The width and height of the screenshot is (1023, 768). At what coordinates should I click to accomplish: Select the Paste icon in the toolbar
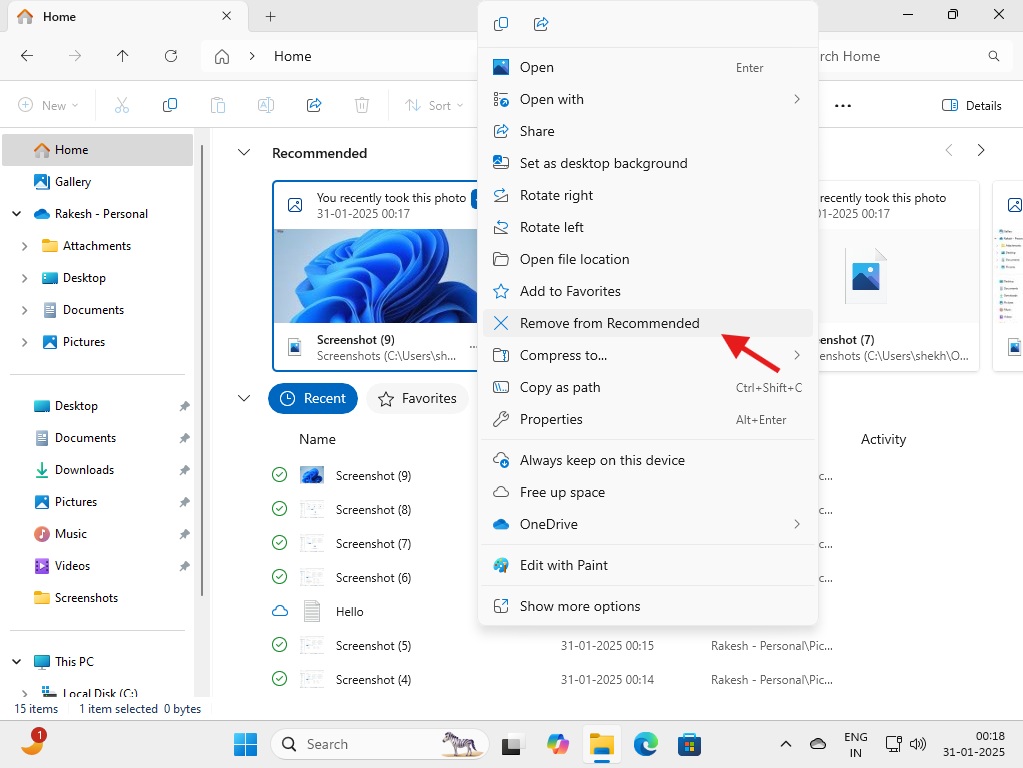[216, 104]
